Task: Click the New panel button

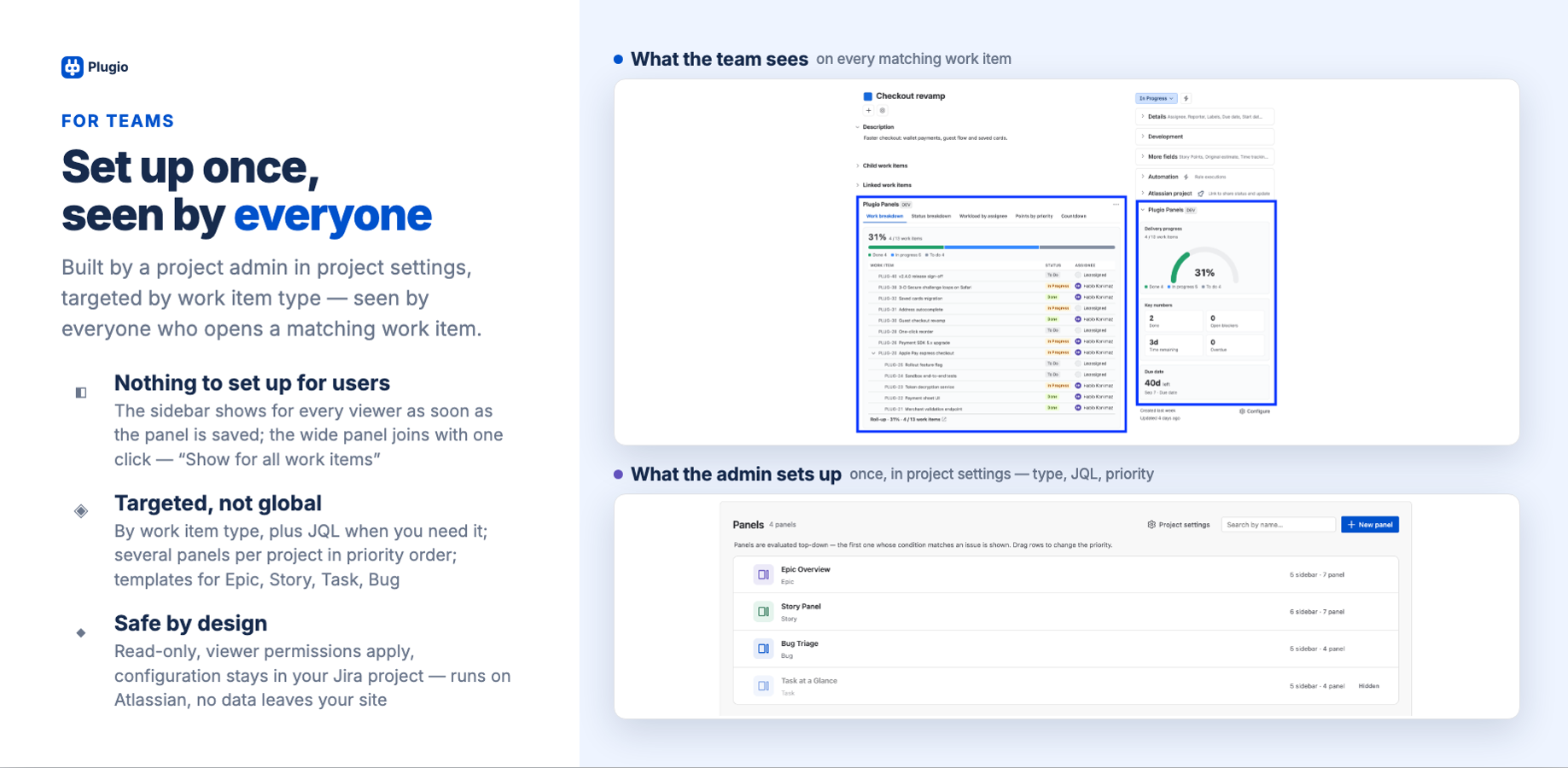Action: 1370,525
